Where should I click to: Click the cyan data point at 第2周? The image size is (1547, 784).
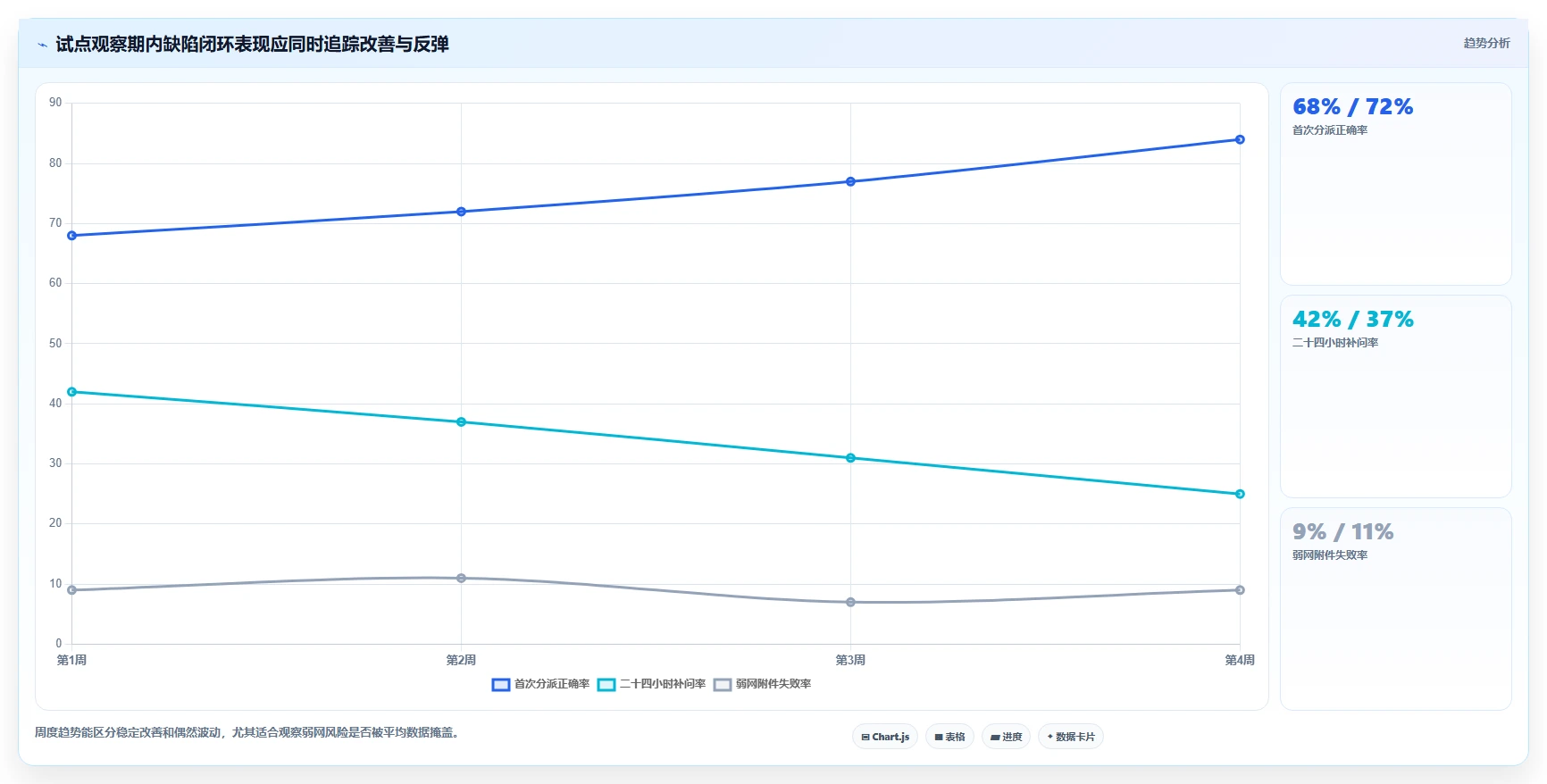click(x=461, y=421)
